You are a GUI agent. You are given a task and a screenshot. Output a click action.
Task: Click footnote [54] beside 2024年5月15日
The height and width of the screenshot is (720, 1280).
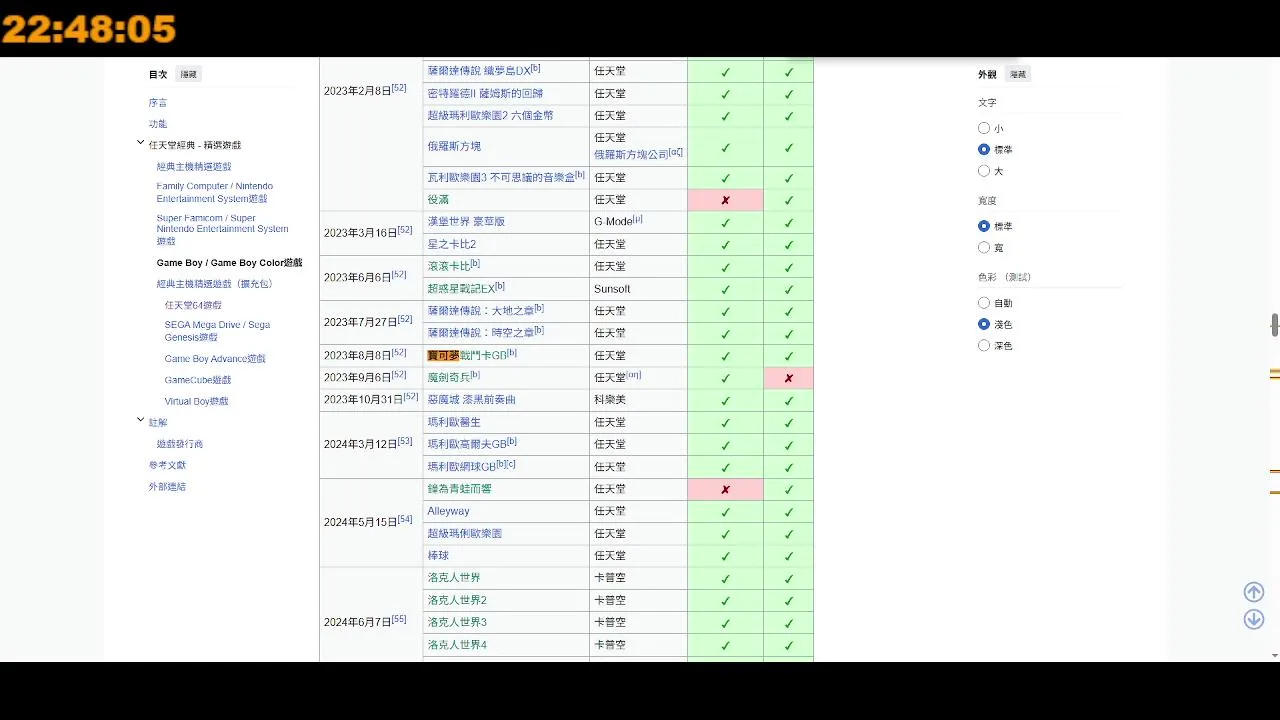pyautogui.click(x=405, y=519)
